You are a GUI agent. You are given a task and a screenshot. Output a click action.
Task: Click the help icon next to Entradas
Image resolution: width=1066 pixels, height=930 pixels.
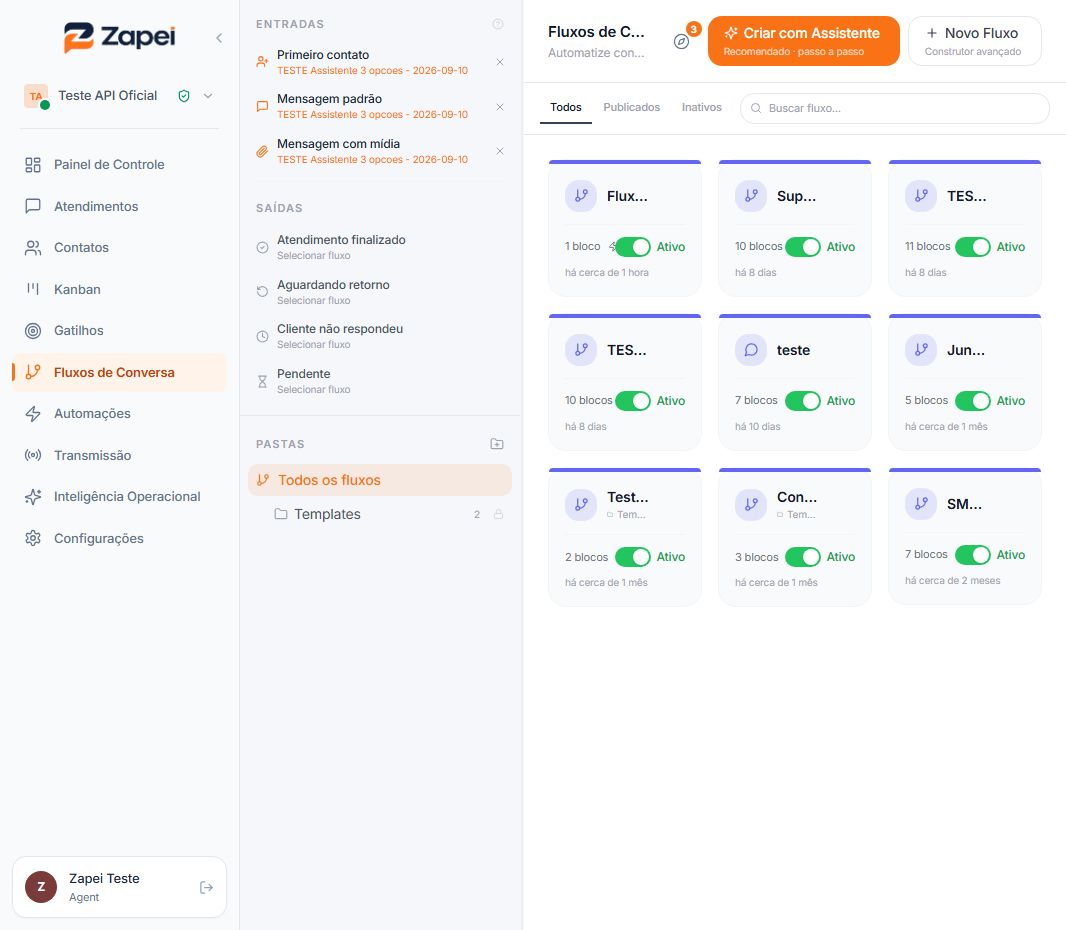tap(498, 24)
